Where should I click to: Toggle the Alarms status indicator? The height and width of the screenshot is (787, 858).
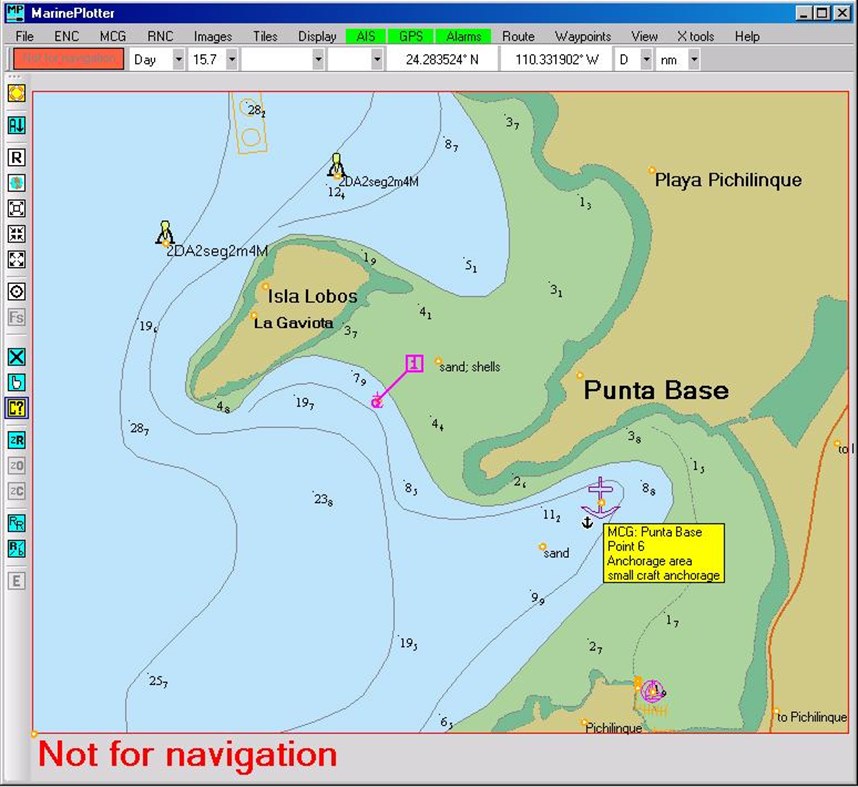click(463, 35)
